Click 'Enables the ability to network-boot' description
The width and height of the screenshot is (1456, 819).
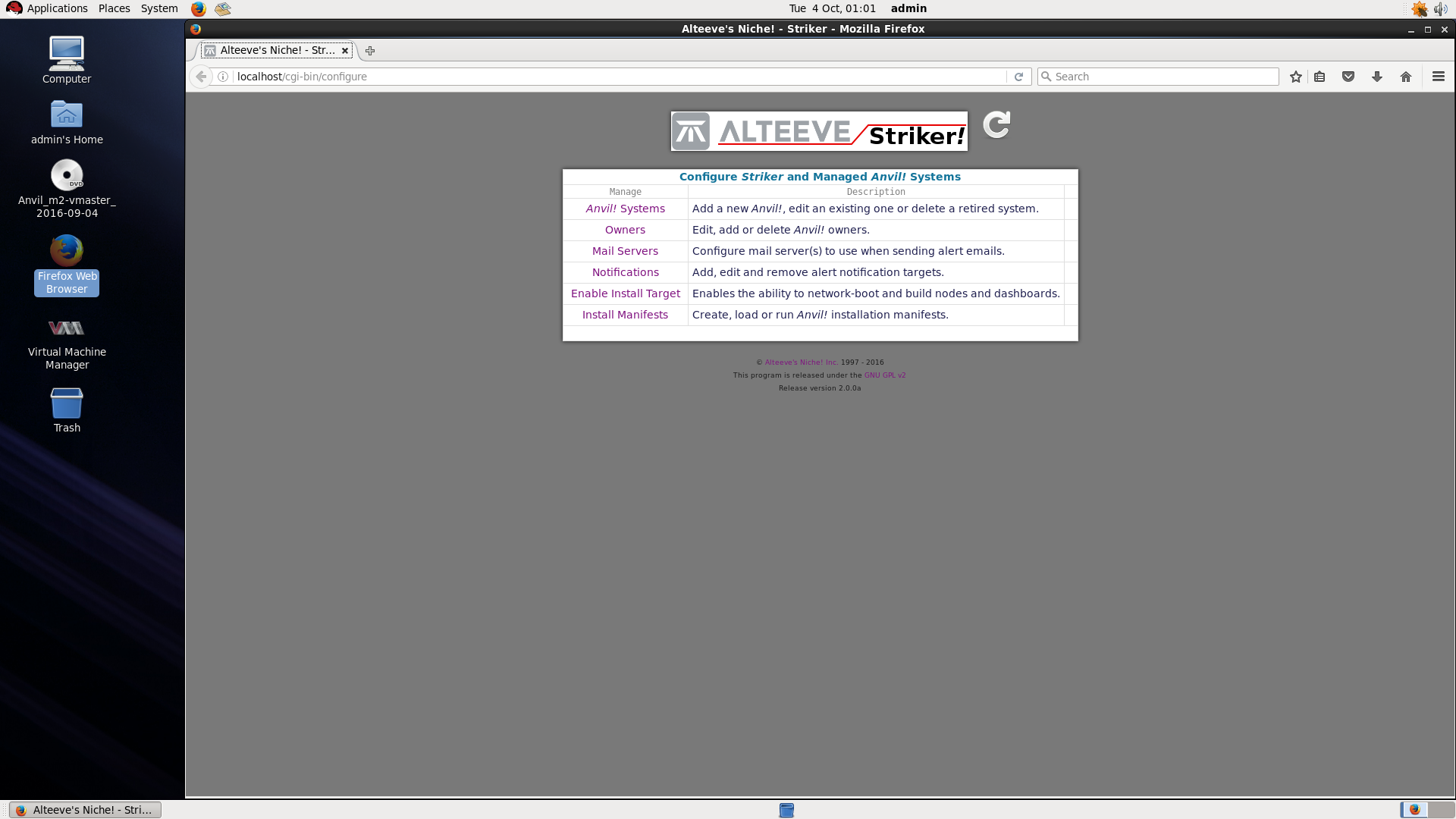click(876, 293)
